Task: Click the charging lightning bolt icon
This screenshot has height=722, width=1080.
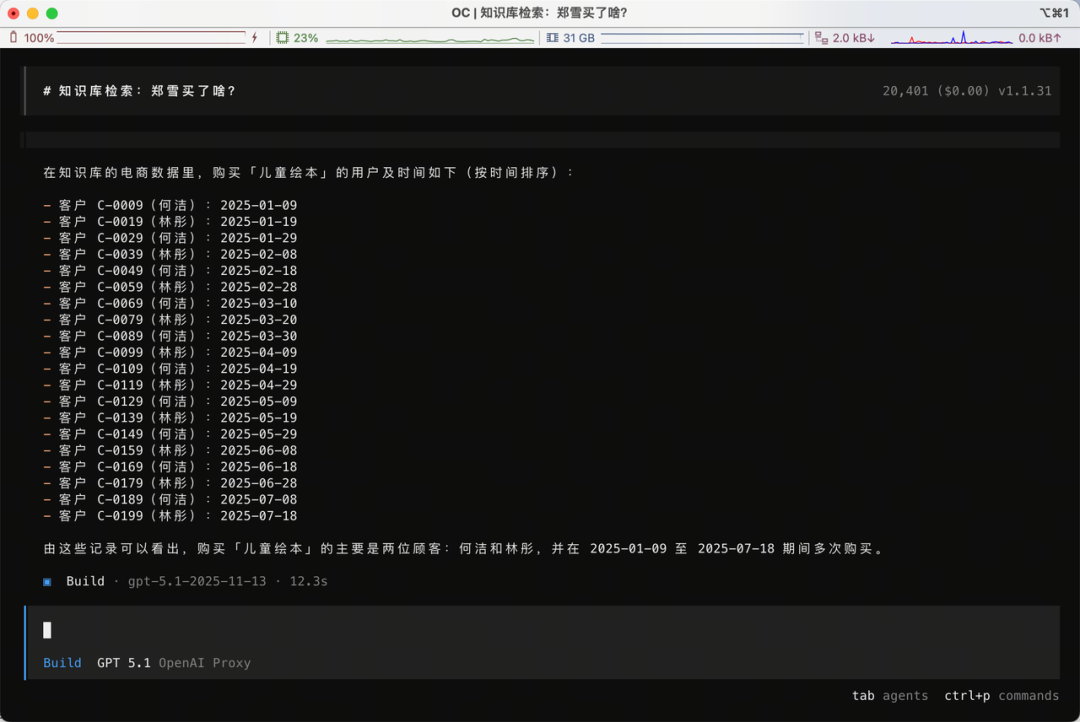Action: point(254,38)
